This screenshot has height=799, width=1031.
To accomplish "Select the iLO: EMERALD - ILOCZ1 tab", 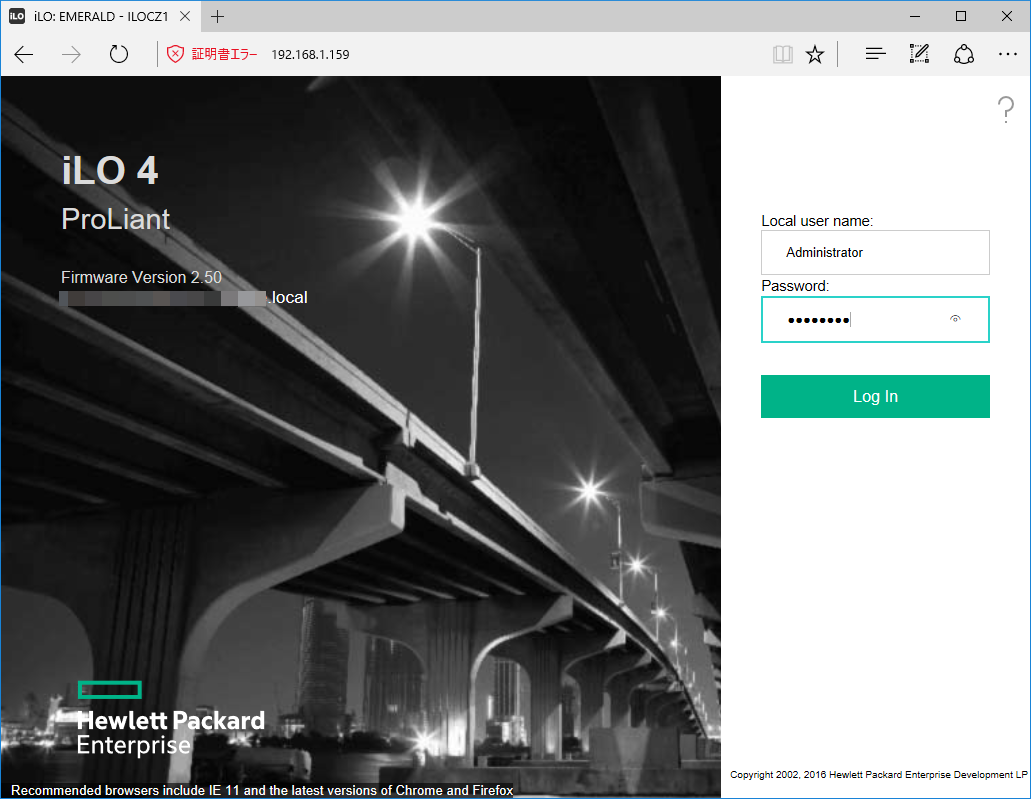I will [100, 16].
